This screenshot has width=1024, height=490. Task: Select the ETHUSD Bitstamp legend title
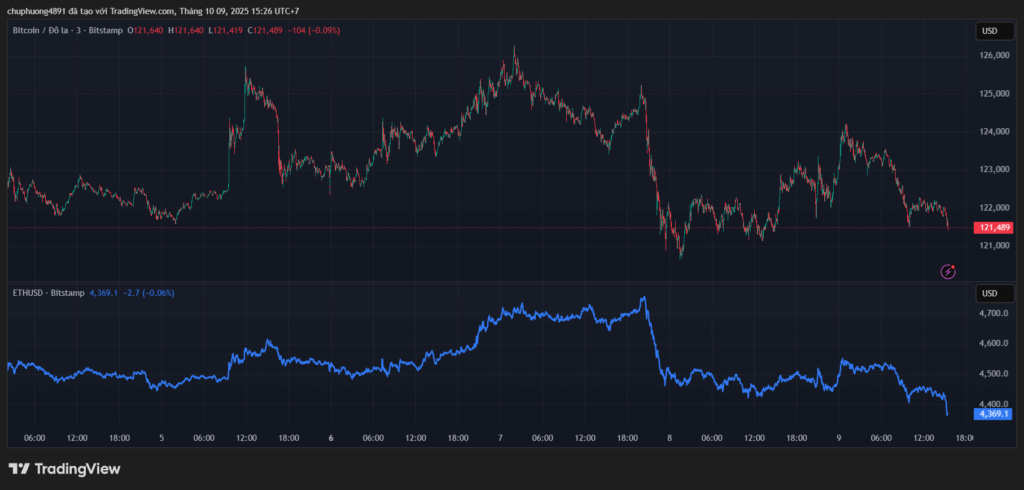46,293
